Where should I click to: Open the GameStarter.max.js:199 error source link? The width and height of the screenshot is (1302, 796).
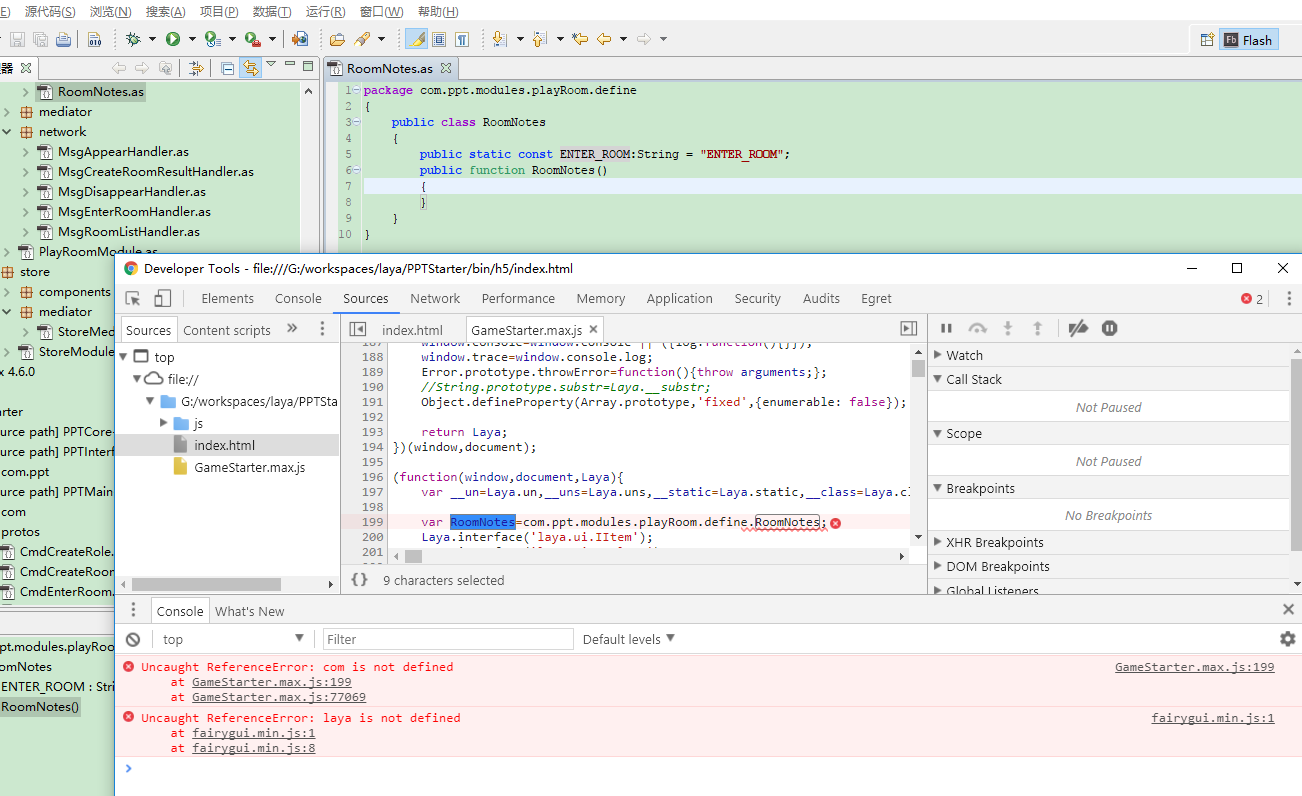[x=1194, y=667]
